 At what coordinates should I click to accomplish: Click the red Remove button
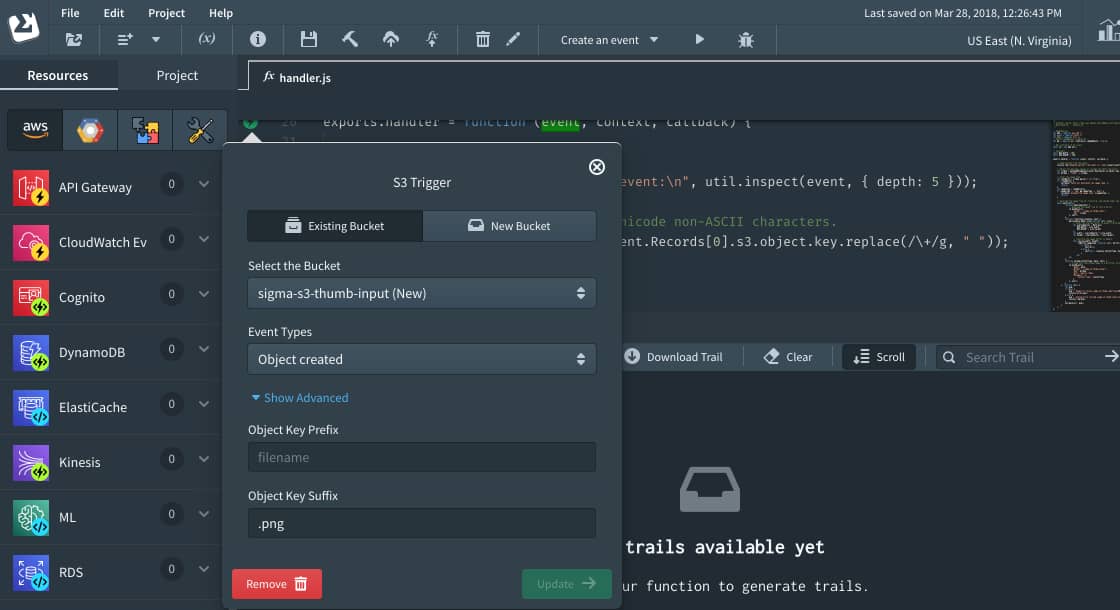click(x=276, y=584)
